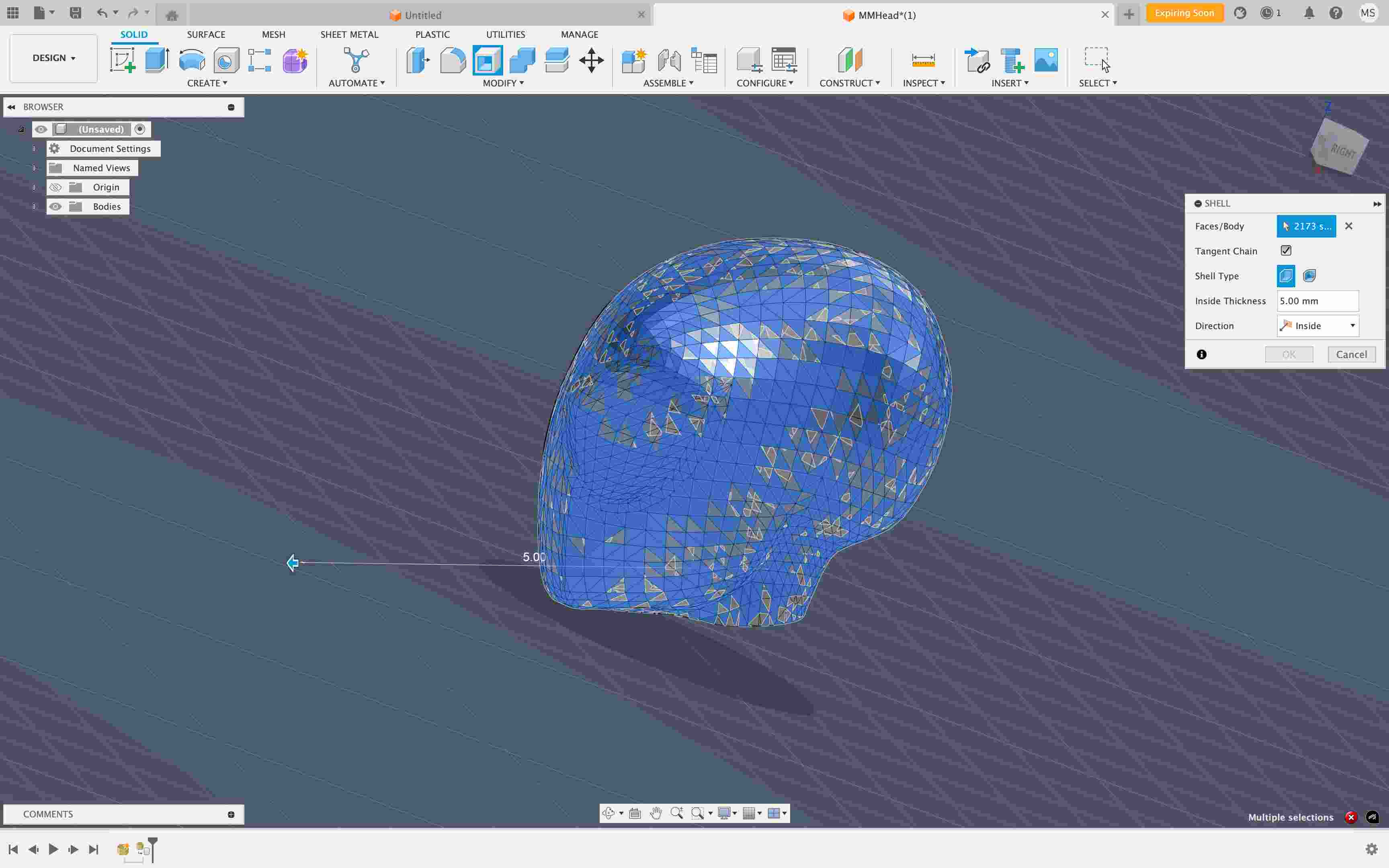Screen dimensions: 1389x868
Task: Open the Help question mark icon
Action: pos(1336,13)
